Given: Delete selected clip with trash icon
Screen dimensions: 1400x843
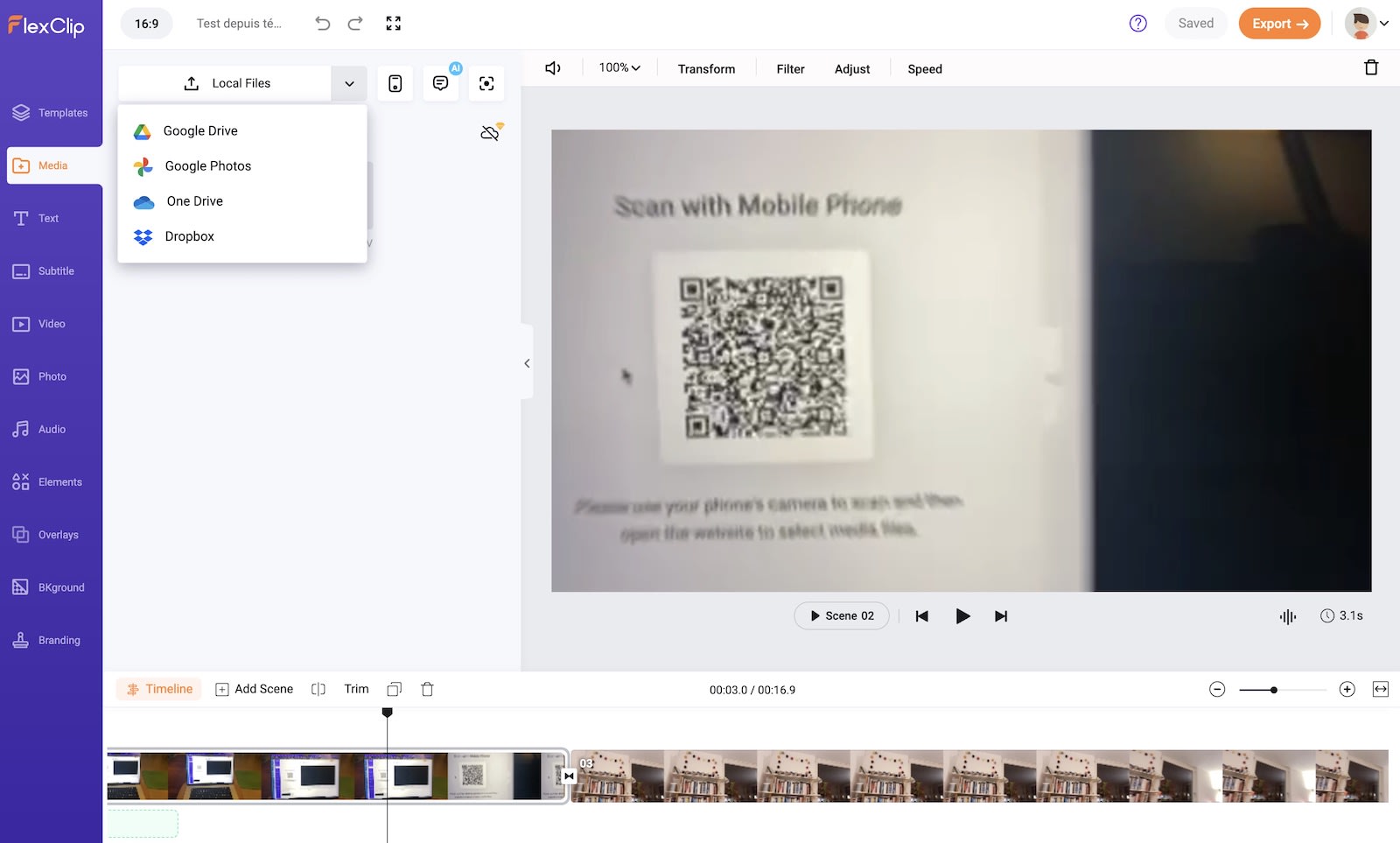Looking at the screenshot, I should (x=1371, y=67).
